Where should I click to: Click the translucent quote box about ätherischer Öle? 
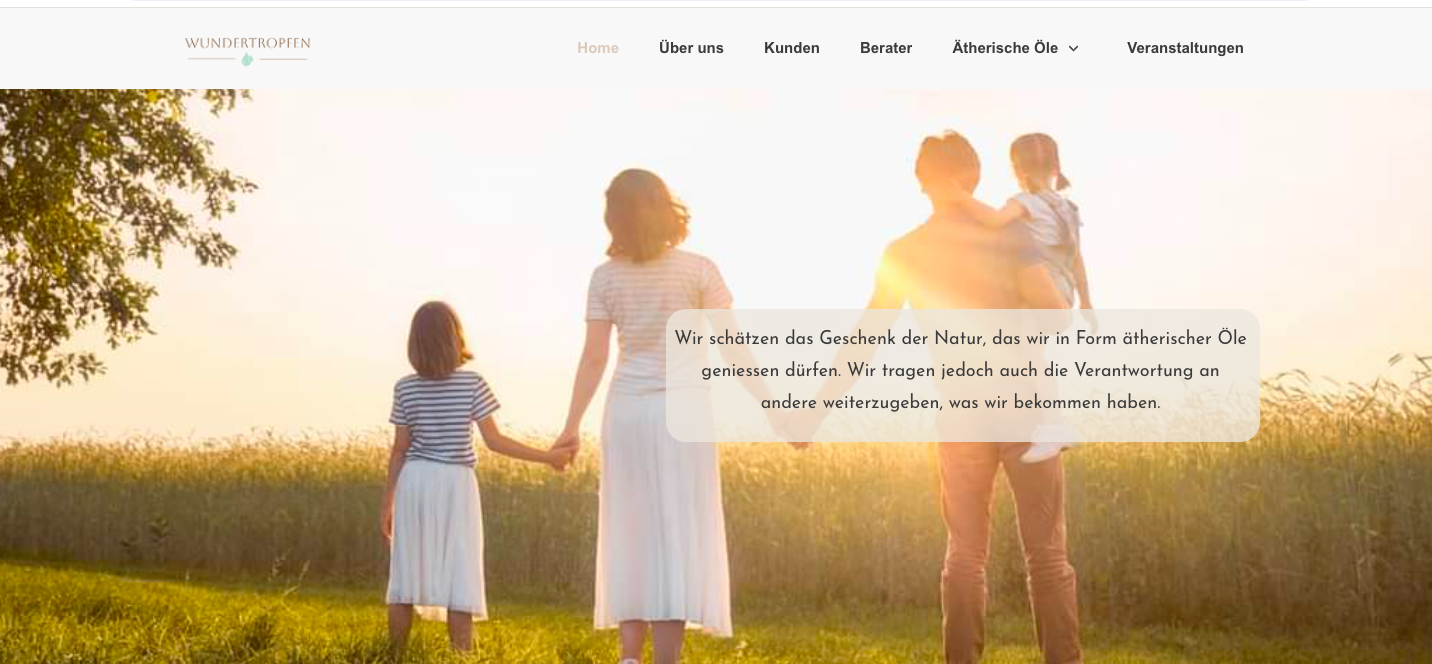963,375
